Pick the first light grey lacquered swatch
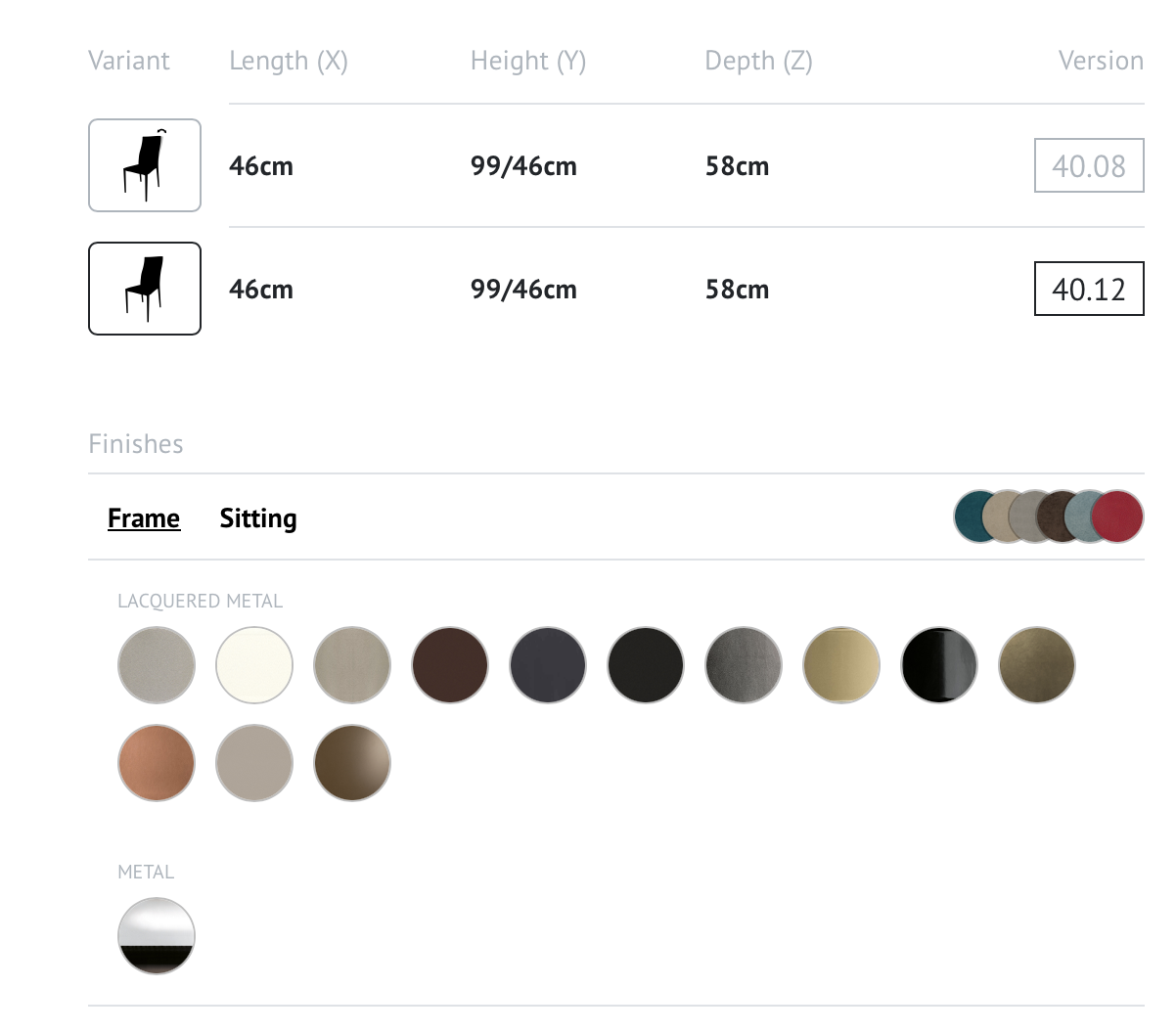 coord(157,665)
